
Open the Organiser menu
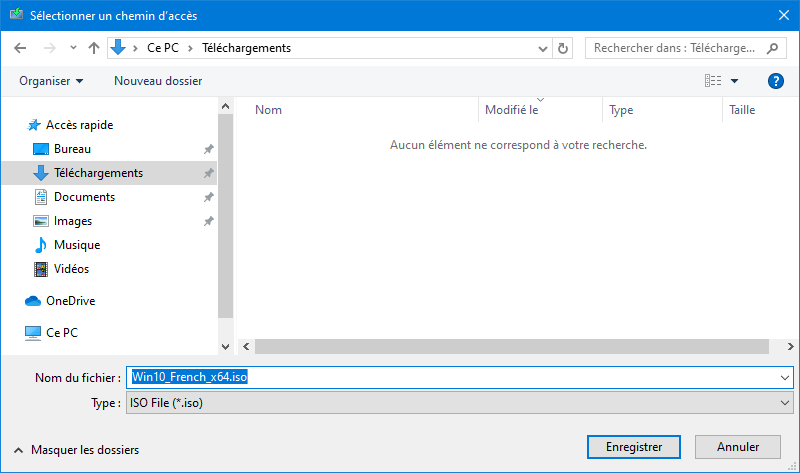pos(51,81)
